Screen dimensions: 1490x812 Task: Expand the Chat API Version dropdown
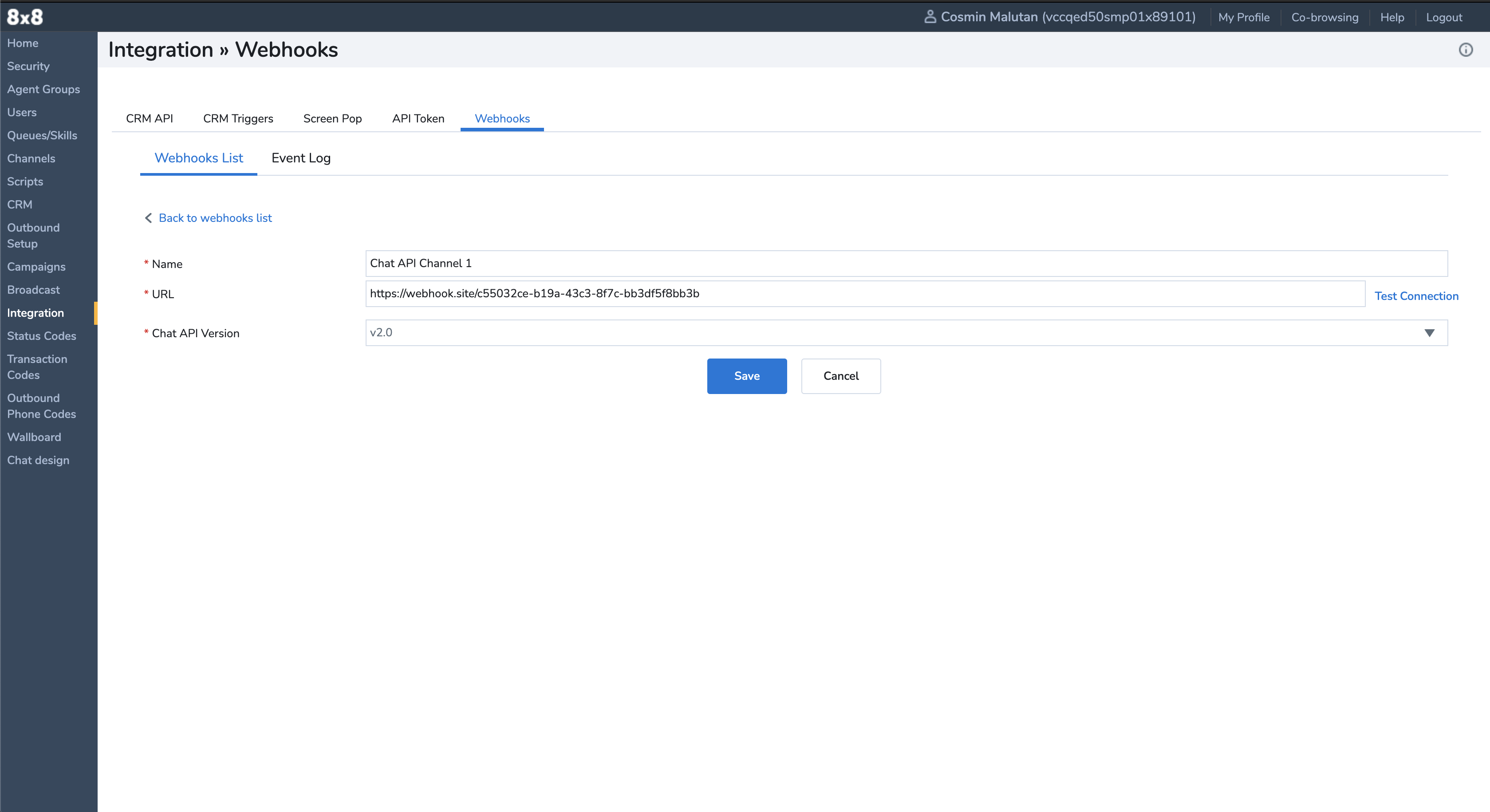click(1429, 332)
